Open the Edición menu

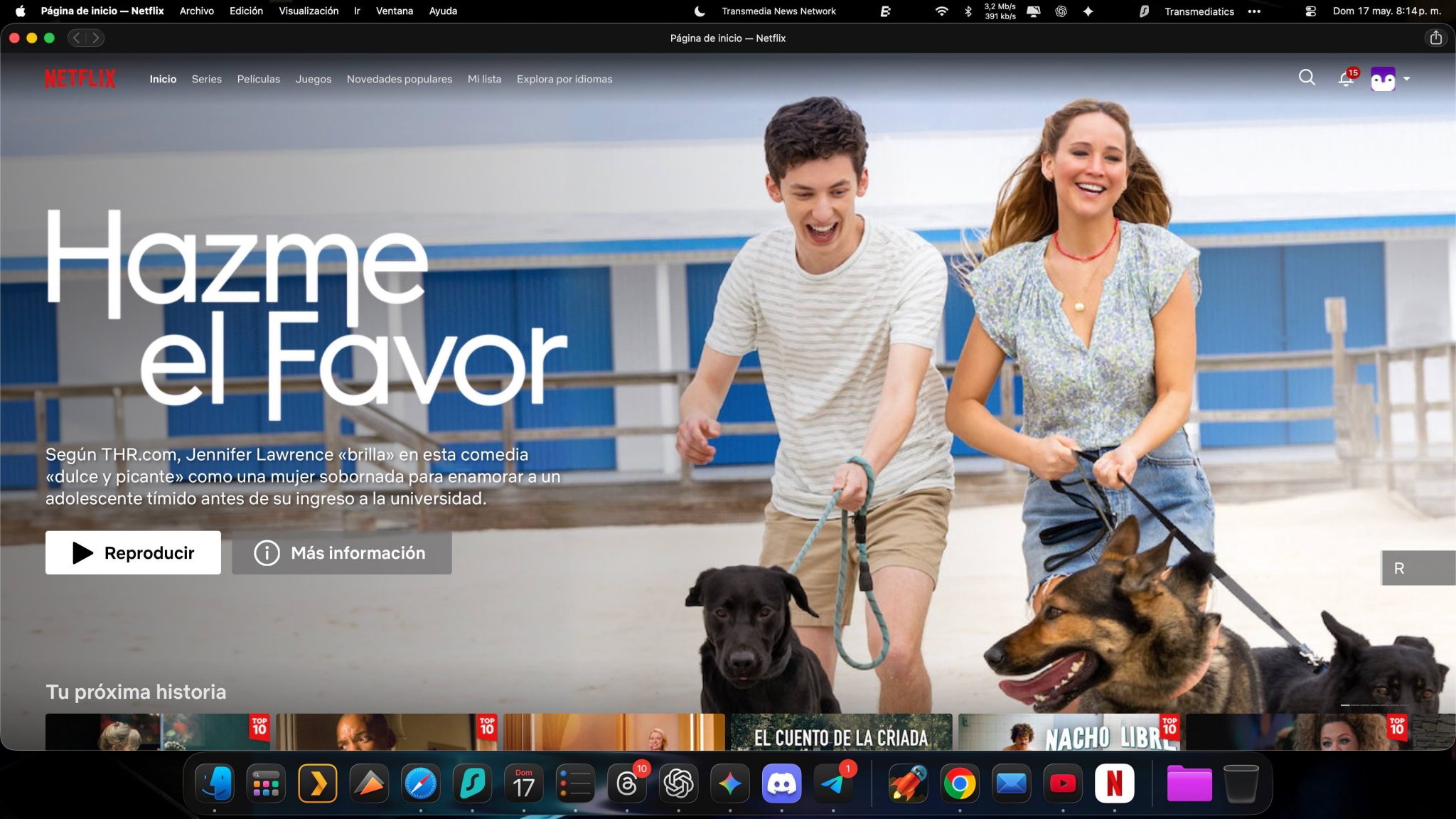point(246,11)
